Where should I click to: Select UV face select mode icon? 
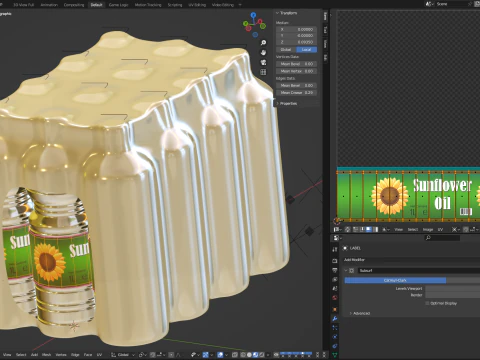pyautogui.click(x=369, y=229)
